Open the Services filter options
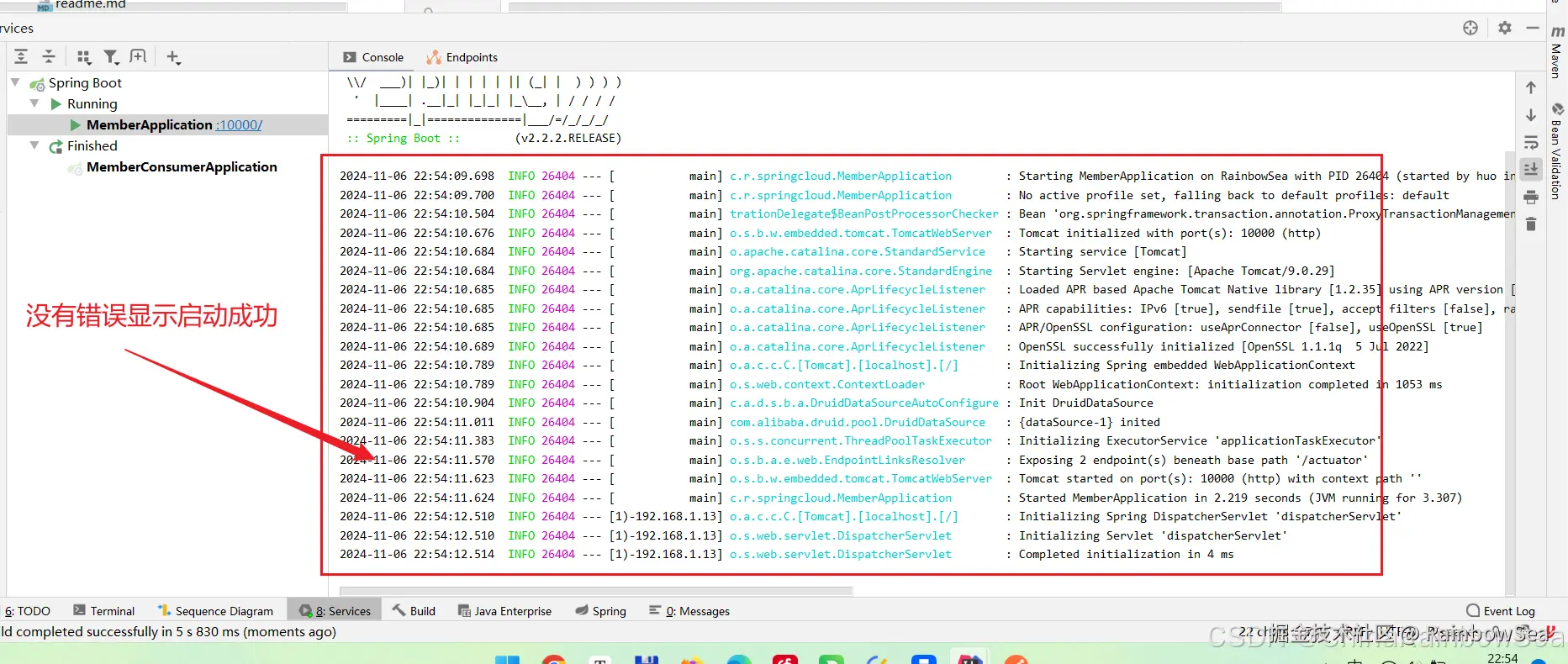 [111, 57]
